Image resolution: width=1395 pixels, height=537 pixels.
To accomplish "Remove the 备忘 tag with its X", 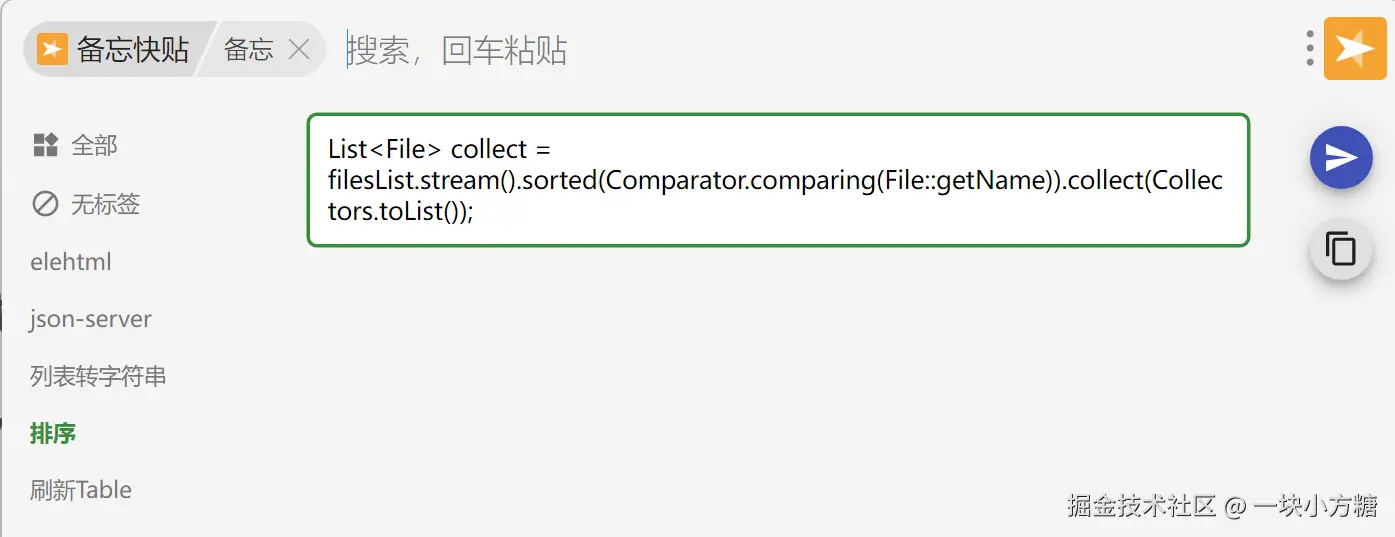I will [298, 49].
